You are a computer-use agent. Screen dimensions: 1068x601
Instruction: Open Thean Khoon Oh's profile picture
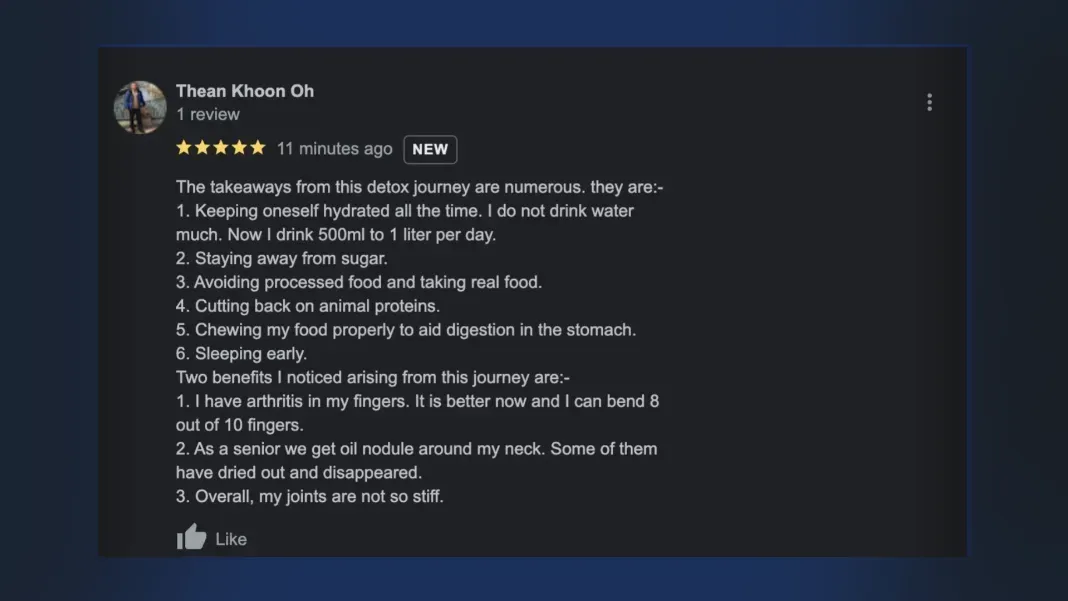tap(140, 108)
